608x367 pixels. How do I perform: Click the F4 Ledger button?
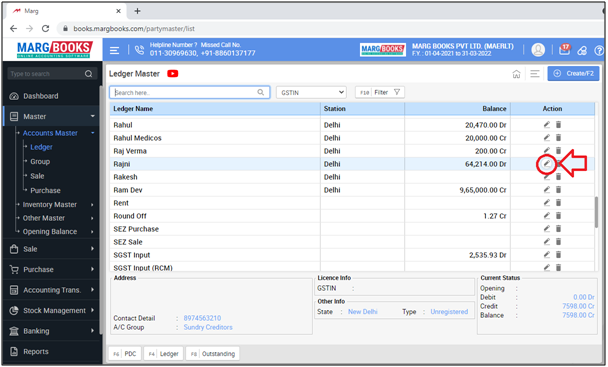click(164, 354)
